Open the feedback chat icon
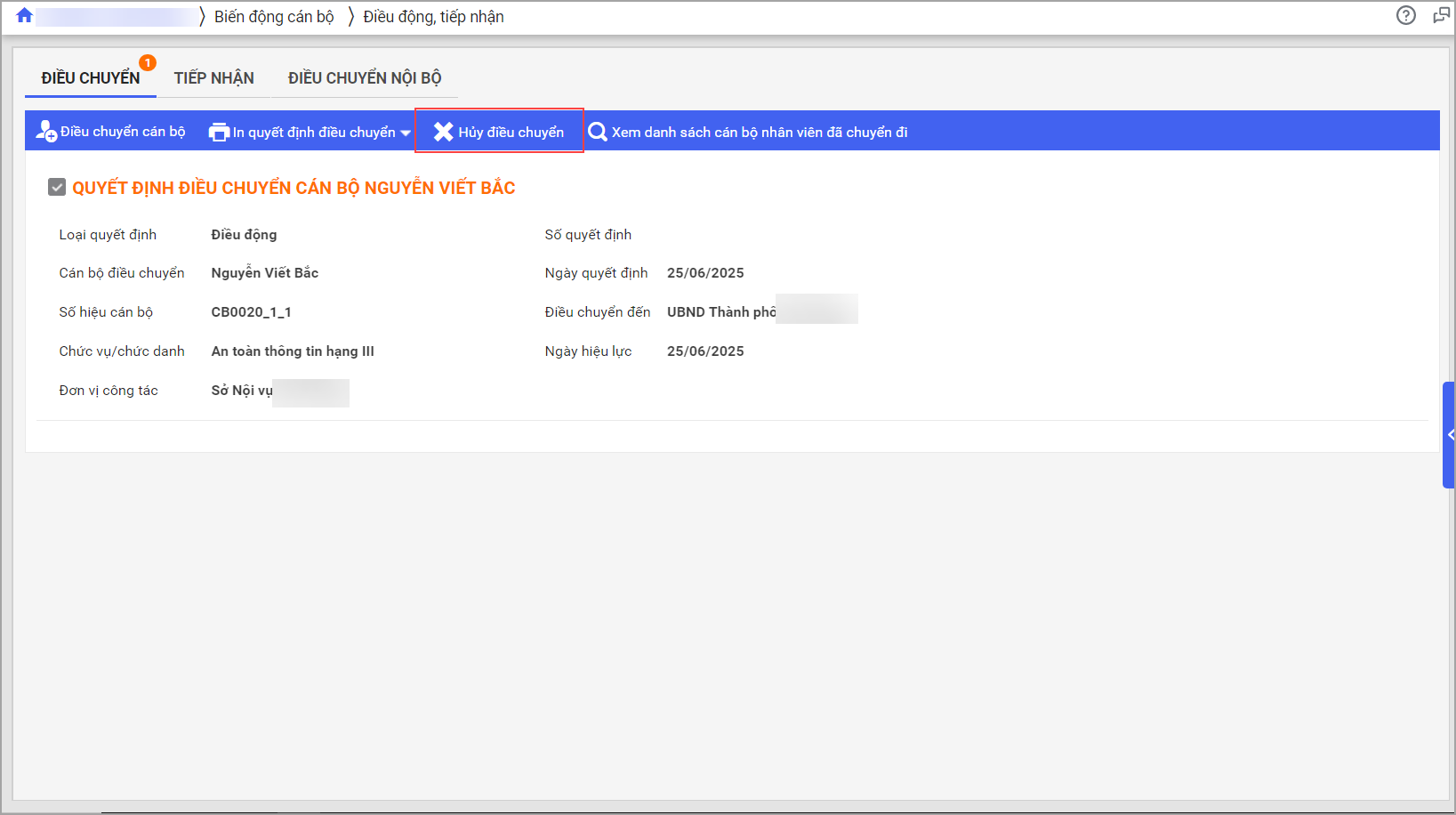Image resolution: width=1456 pixels, height=815 pixels. (x=1441, y=15)
